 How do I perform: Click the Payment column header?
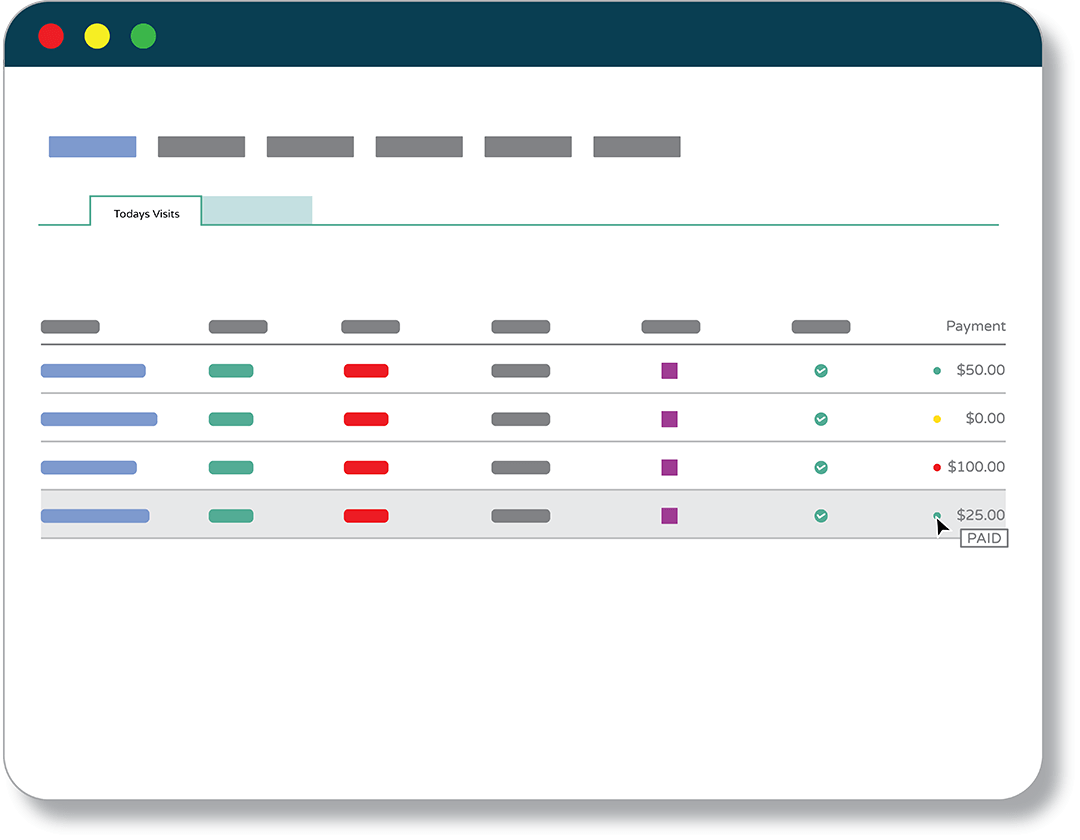tap(975, 326)
